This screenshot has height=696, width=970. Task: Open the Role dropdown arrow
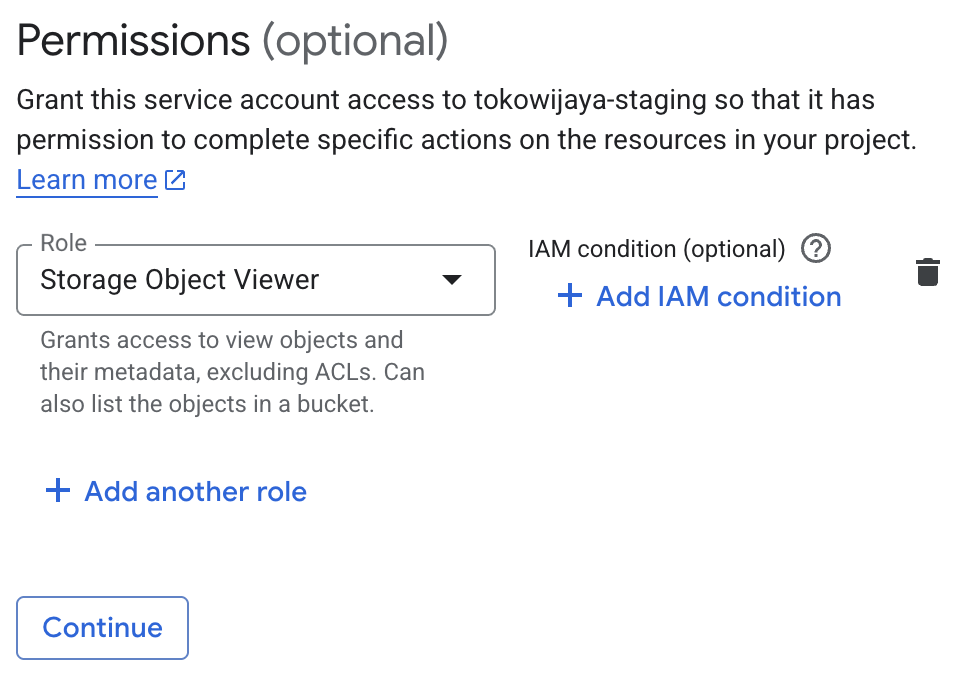click(x=452, y=280)
